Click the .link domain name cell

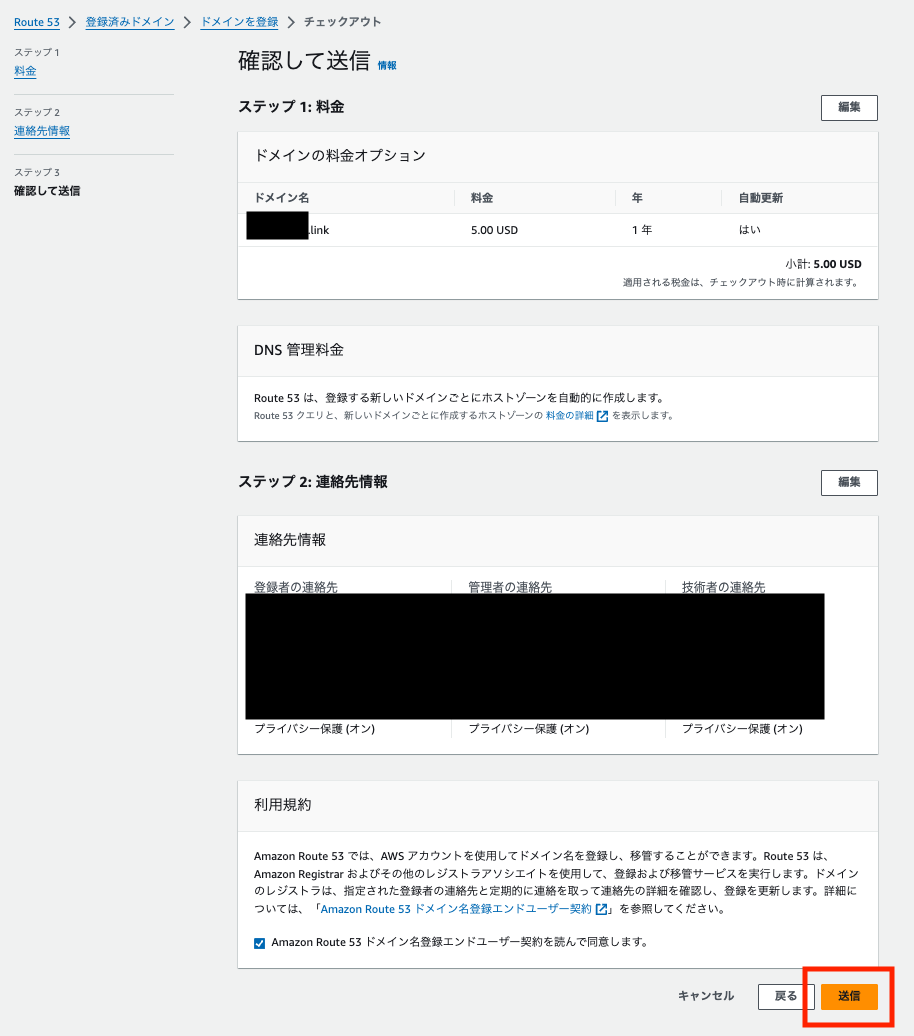pos(288,229)
